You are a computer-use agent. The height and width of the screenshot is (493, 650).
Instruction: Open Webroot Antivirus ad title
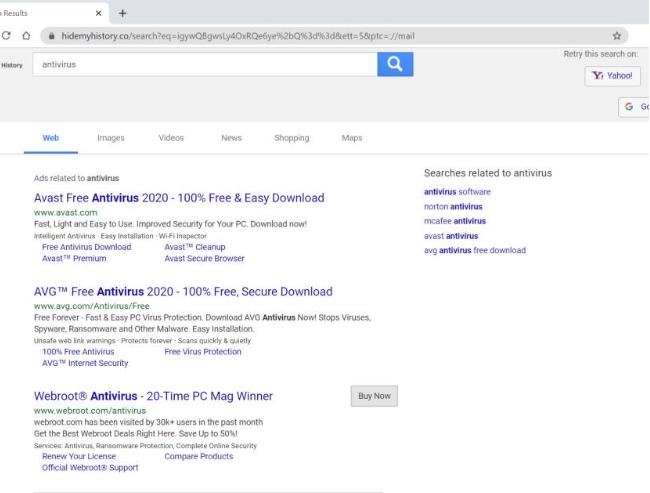coord(153,396)
